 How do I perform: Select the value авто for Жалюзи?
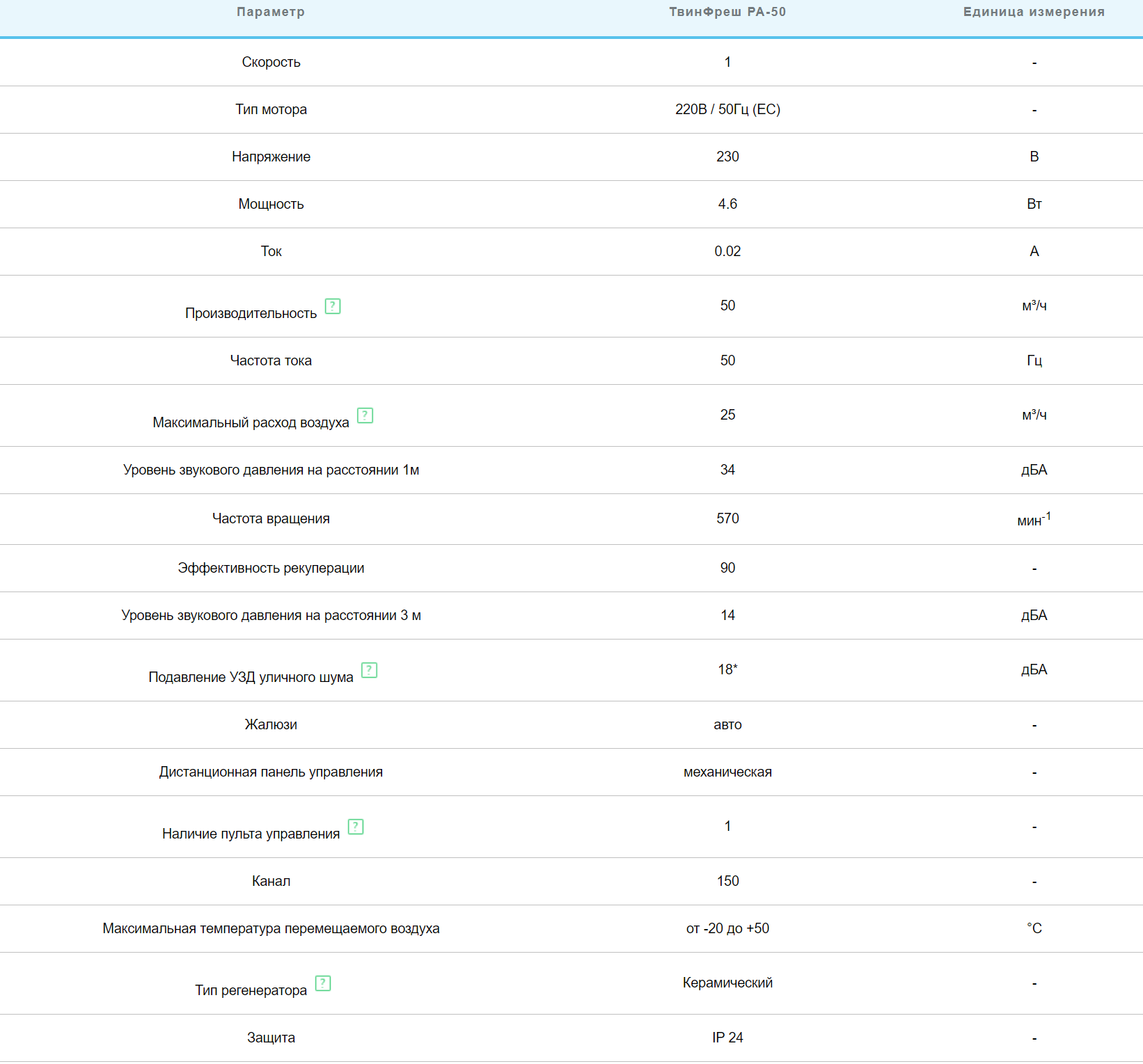click(x=727, y=724)
